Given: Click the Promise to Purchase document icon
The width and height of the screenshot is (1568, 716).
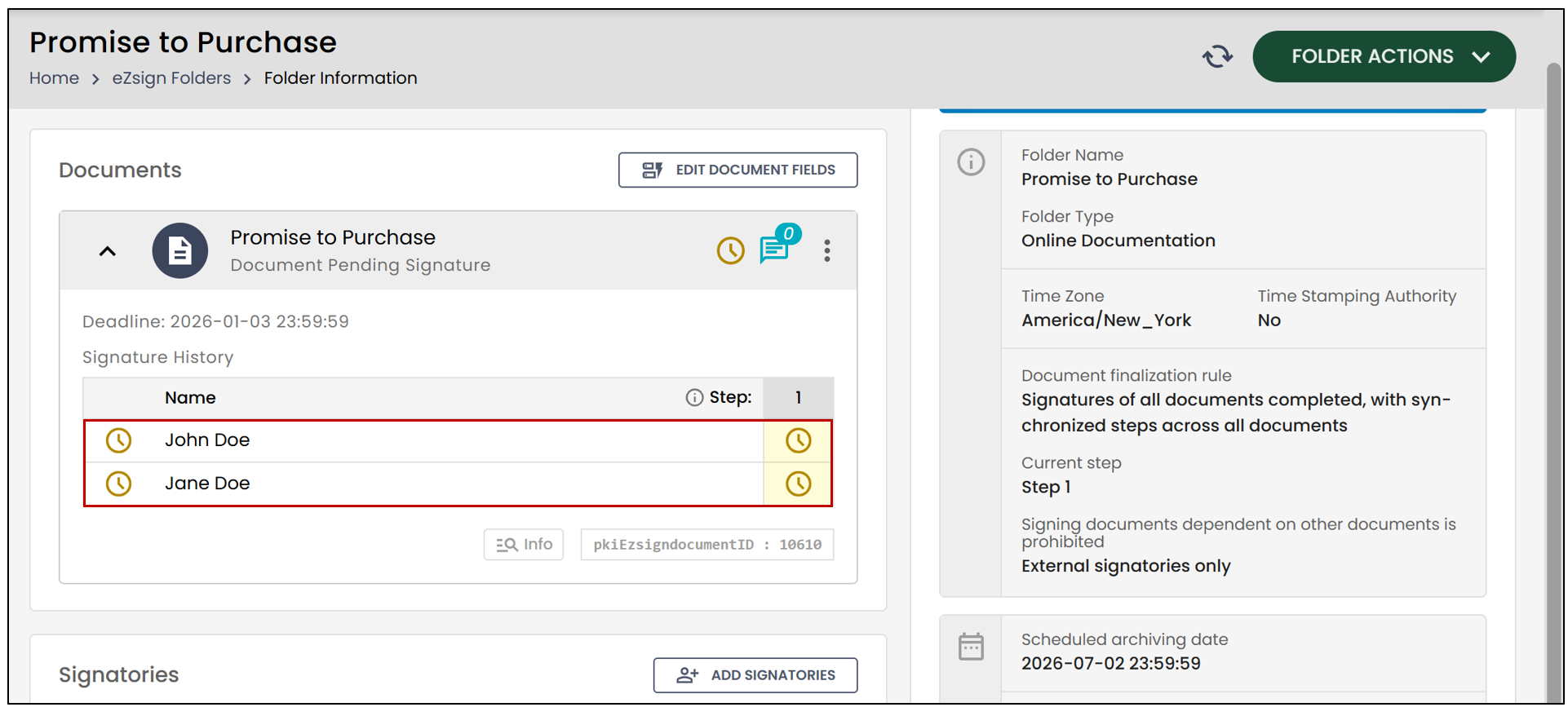Looking at the screenshot, I should [x=179, y=250].
